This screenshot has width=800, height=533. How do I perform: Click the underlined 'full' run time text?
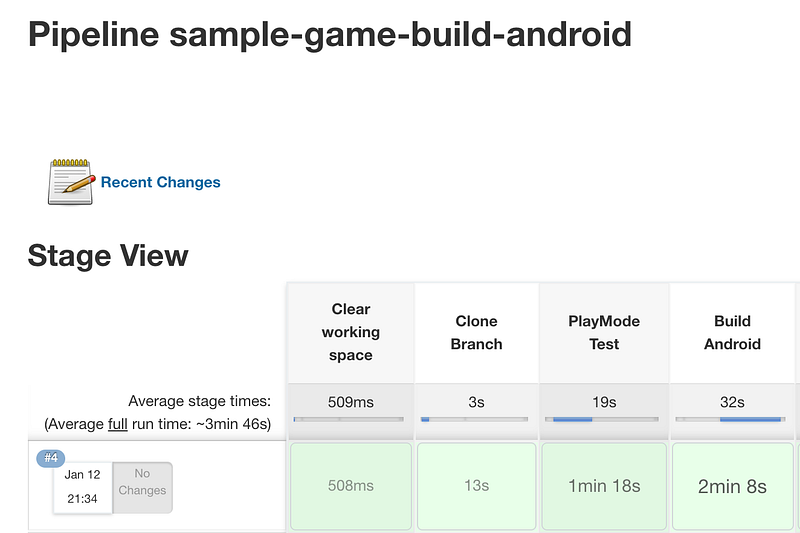(x=118, y=424)
